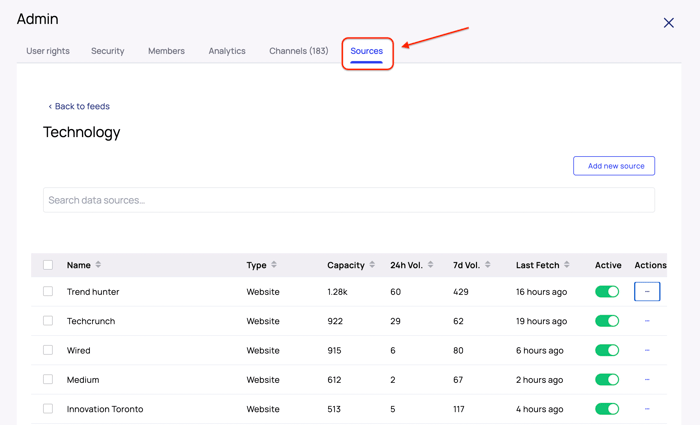Sort table by Name column arrows
This screenshot has height=425, width=700.
pos(98,265)
